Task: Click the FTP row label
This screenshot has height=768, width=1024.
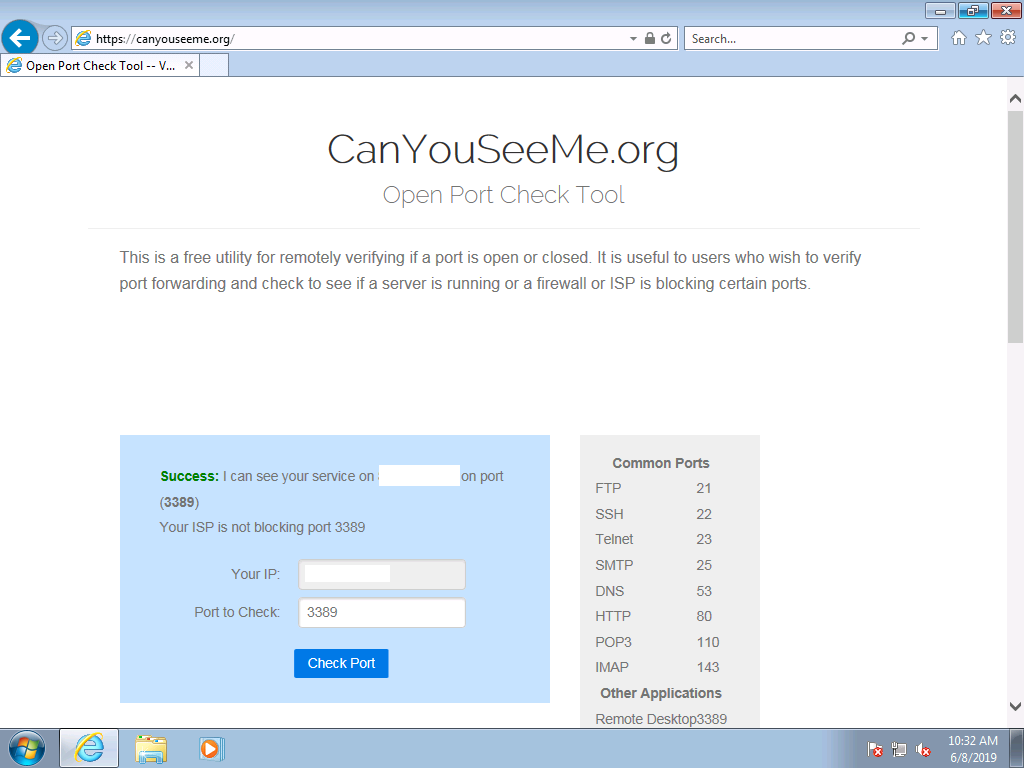Action: [609, 488]
